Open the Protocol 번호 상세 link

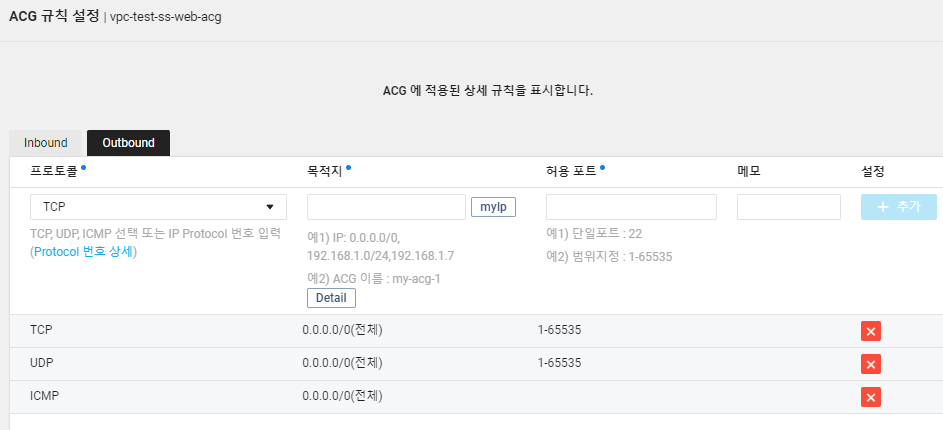82,252
